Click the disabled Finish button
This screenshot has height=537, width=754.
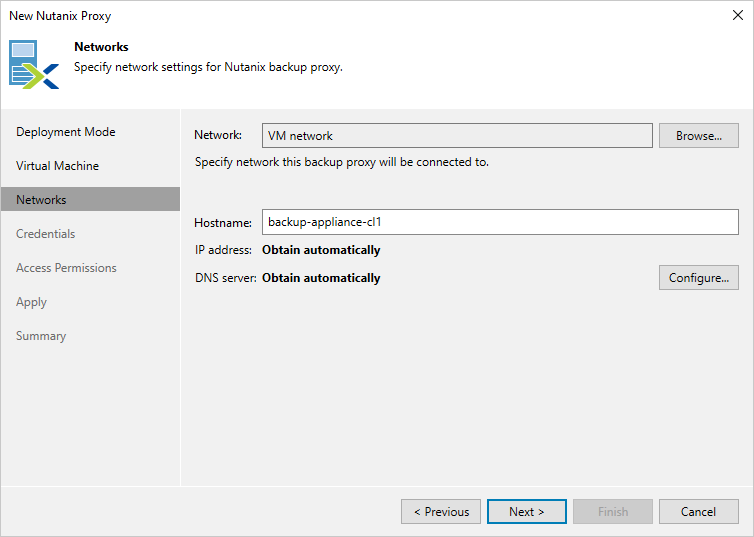point(613,512)
